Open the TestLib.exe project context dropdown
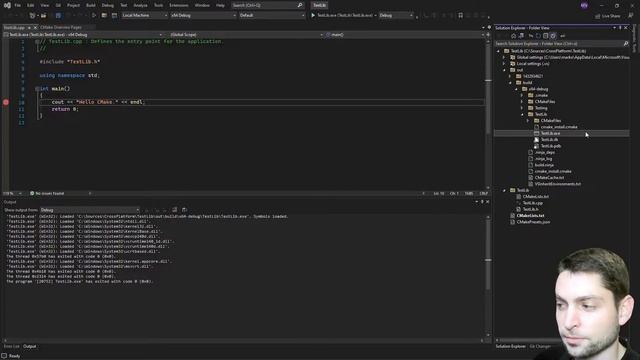640x360 pixels. click(83, 35)
